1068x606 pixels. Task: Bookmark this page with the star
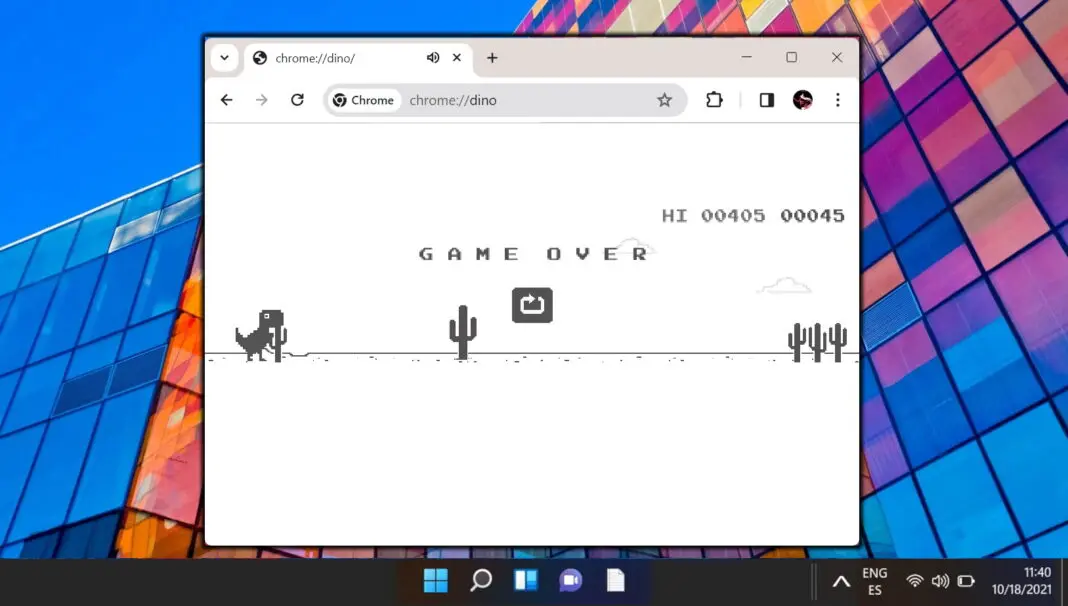664,100
